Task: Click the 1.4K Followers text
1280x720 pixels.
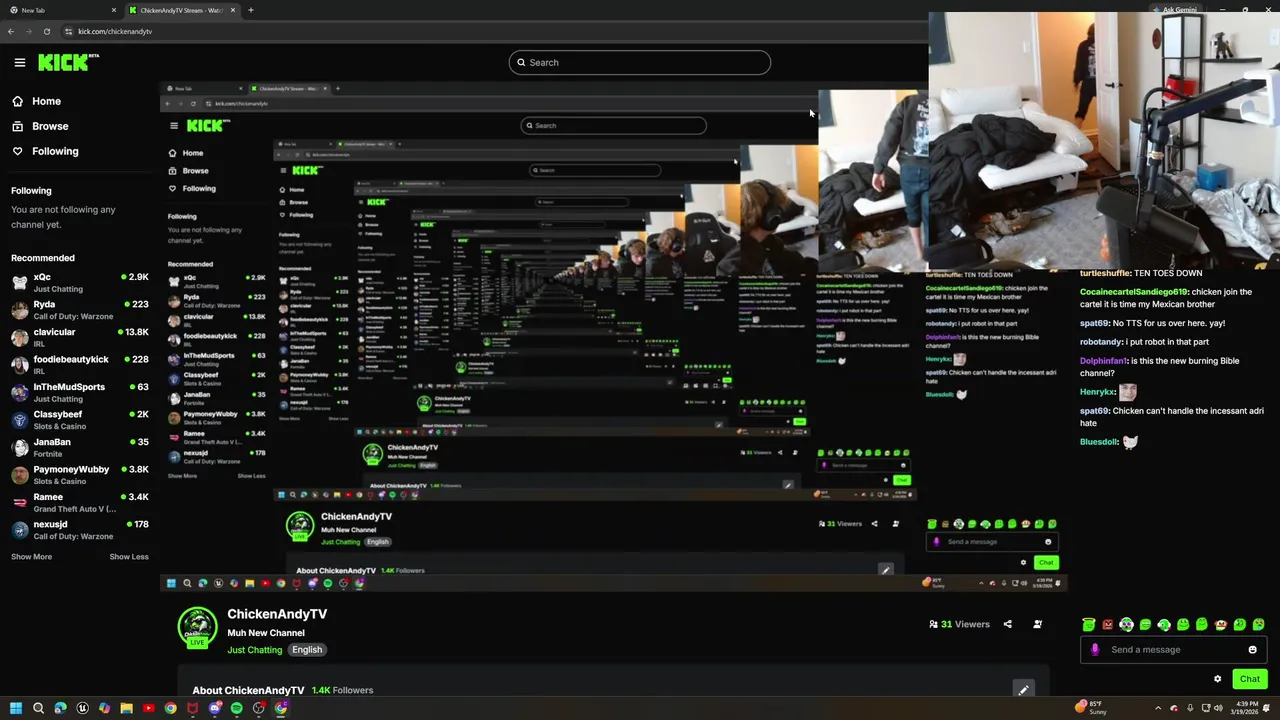Action: pos(342,690)
